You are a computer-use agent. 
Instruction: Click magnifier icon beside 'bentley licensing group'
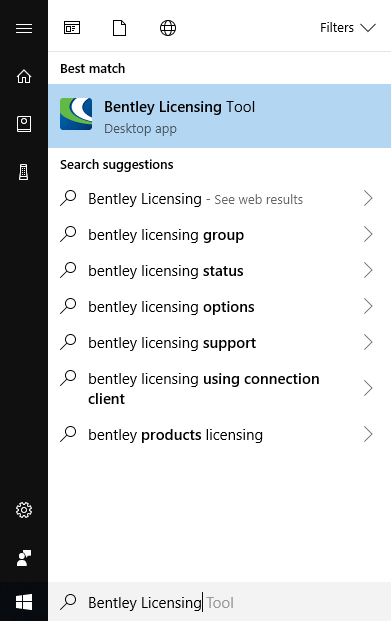pos(68,234)
